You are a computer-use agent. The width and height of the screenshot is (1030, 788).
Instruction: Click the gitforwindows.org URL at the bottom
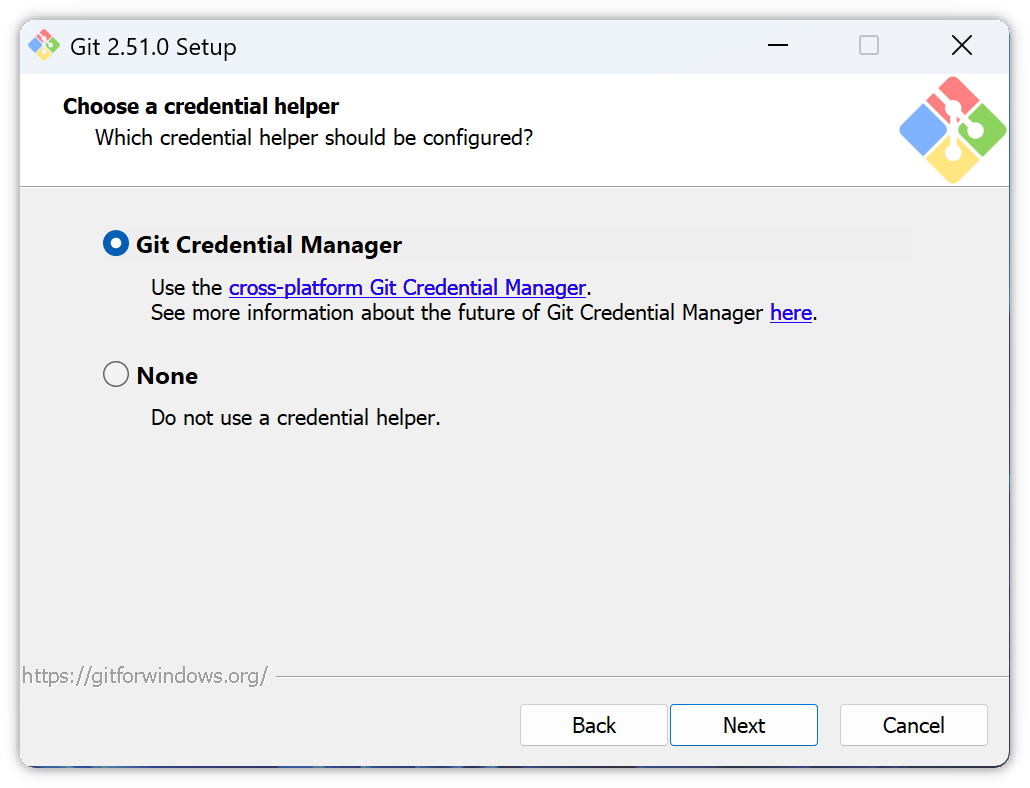[145, 676]
